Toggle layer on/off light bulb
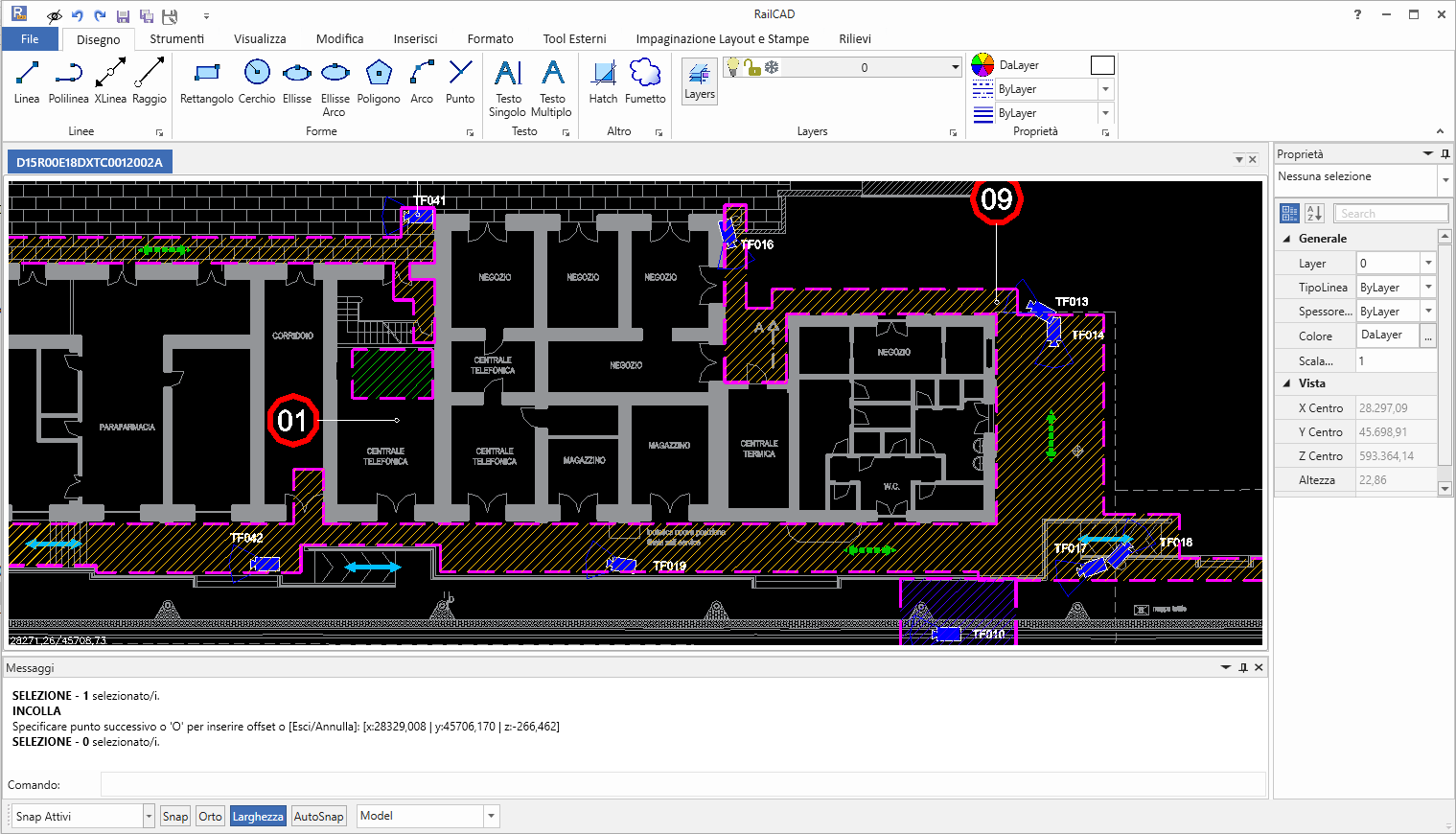Image resolution: width=1456 pixels, height=834 pixels. (733, 67)
